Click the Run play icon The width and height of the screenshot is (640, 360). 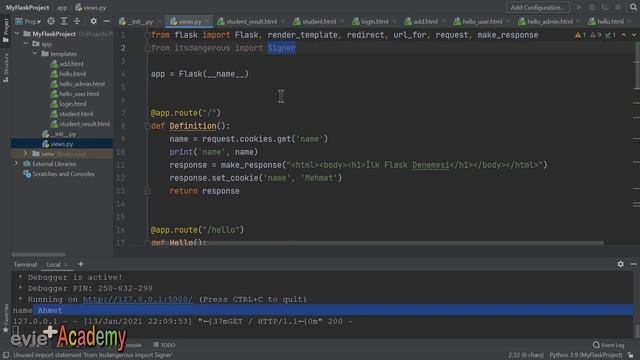(579, 7)
